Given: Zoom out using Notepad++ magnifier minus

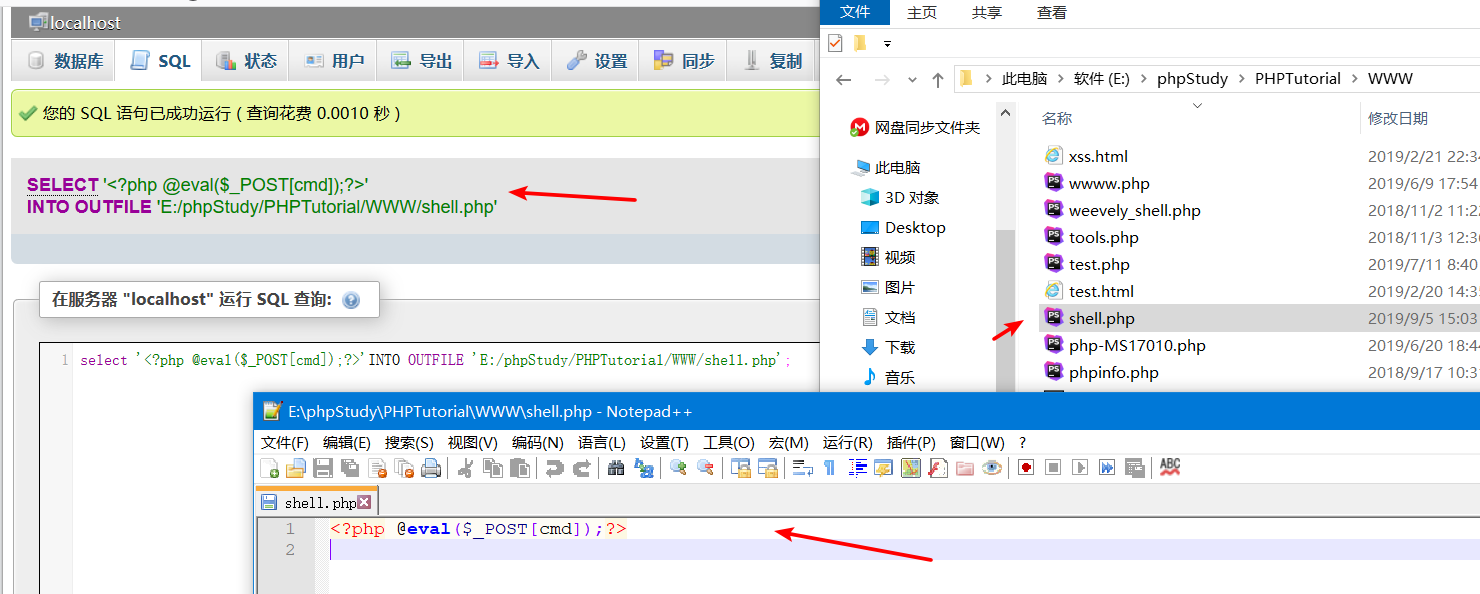Looking at the screenshot, I should (x=705, y=468).
